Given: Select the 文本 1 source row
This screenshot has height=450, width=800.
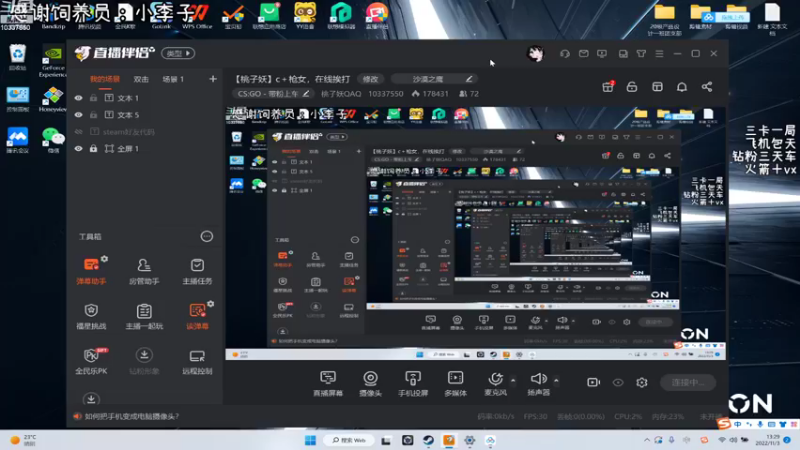Looking at the screenshot, I should [x=145, y=98].
